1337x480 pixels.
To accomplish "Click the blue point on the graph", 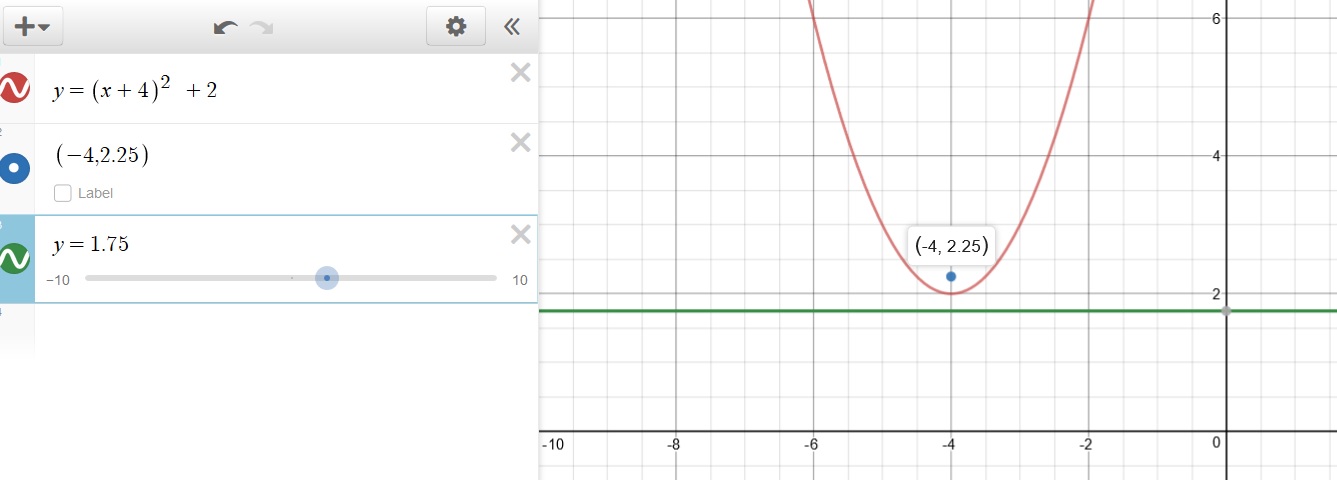I will pyautogui.click(x=950, y=276).
